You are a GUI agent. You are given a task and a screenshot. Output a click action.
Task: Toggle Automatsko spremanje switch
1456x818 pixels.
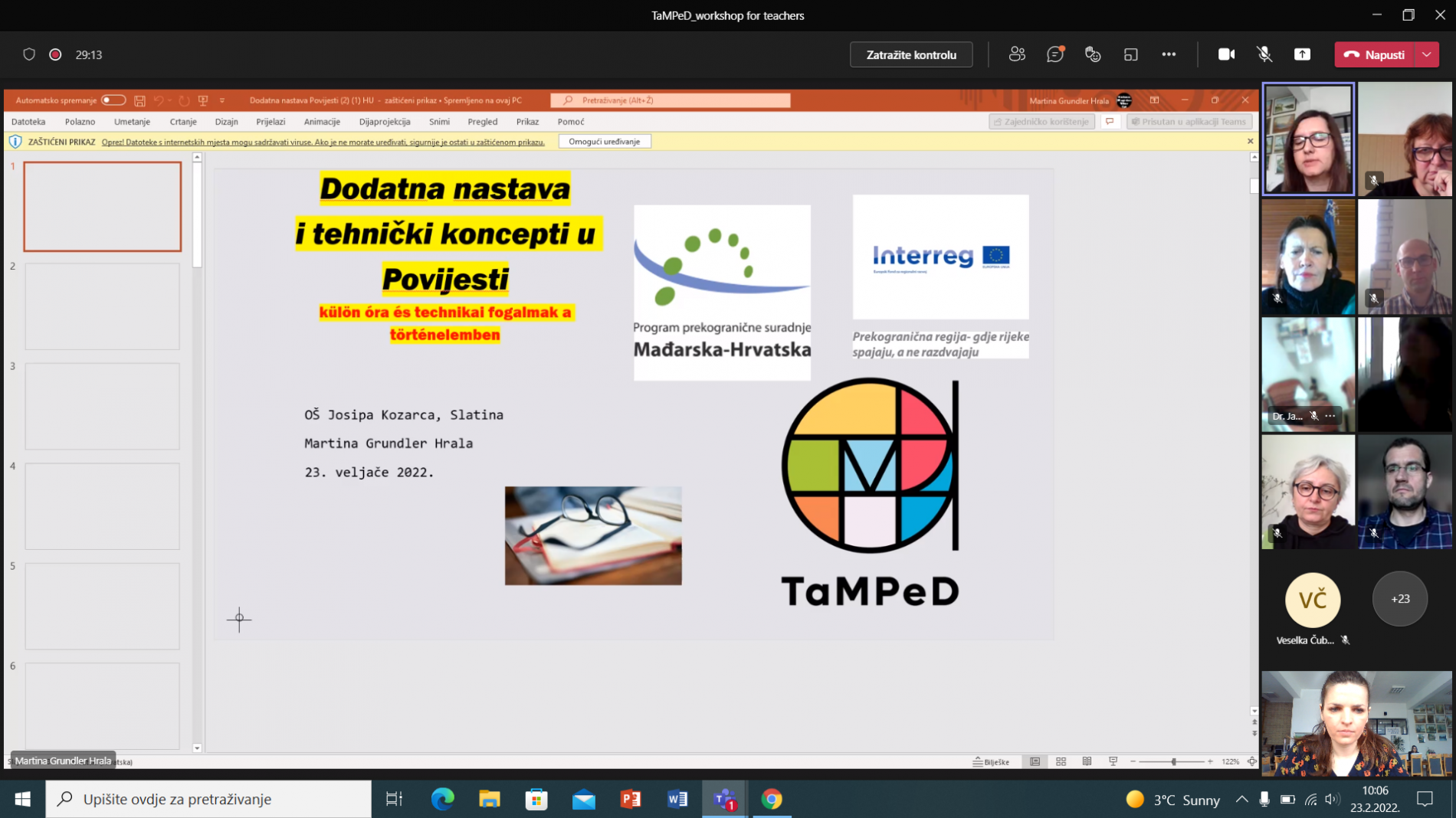[x=113, y=100]
